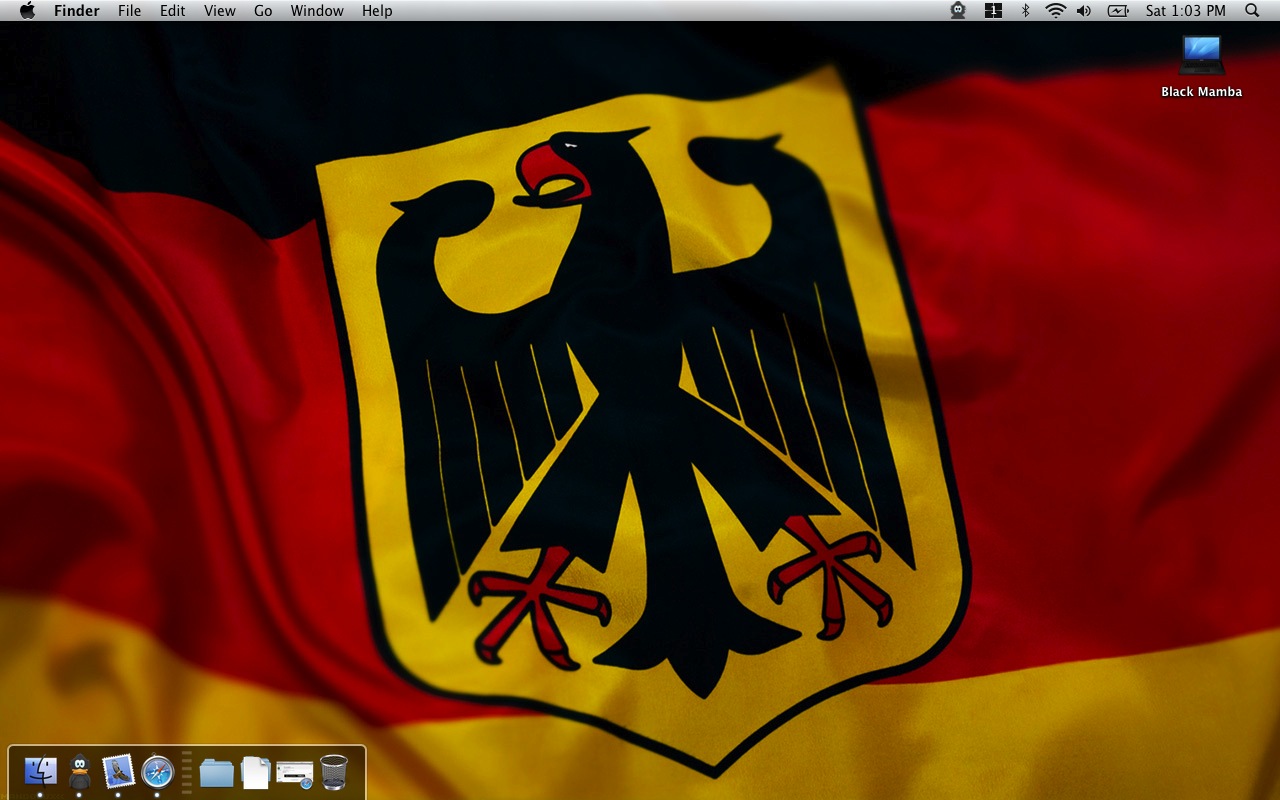Click the Adium duck menu bar icon
1280x800 pixels.
click(958, 11)
